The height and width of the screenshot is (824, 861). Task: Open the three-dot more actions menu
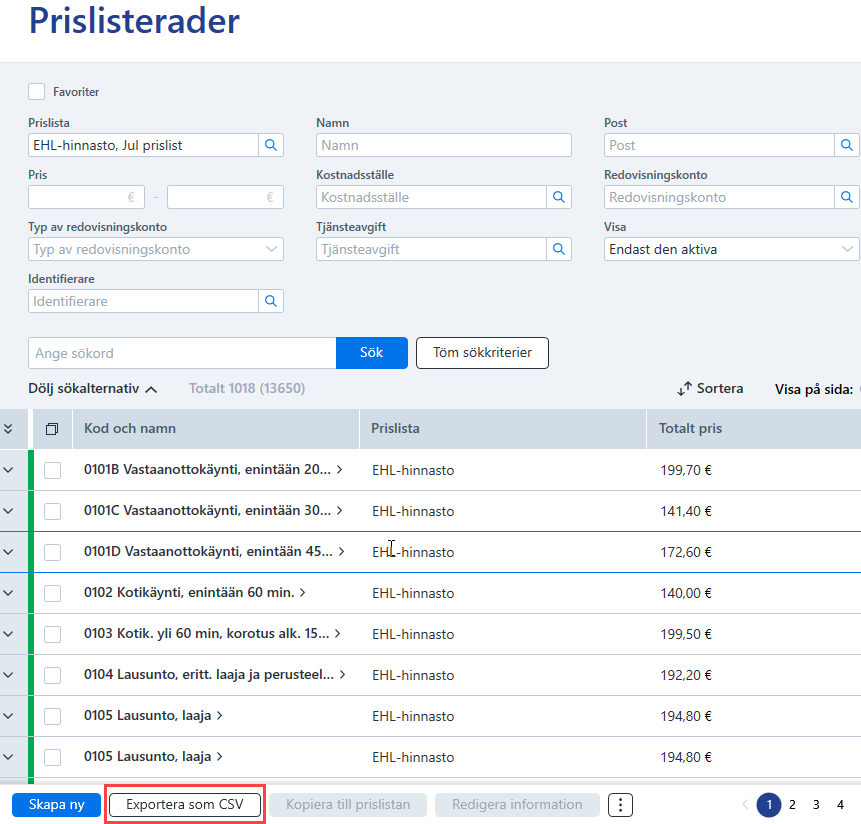620,805
